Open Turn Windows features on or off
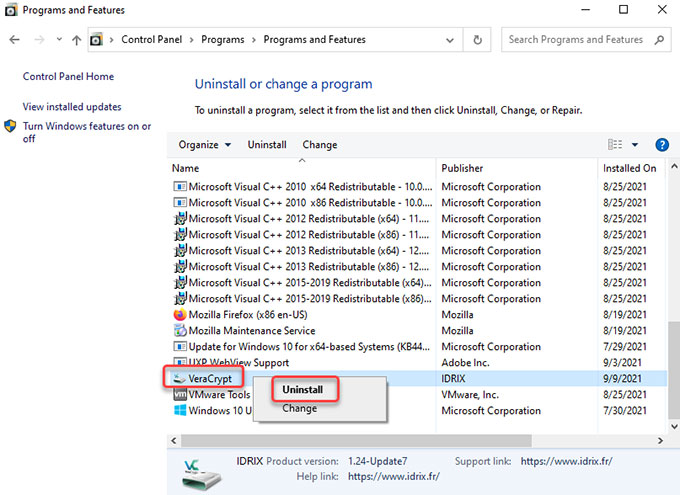680x495 pixels. (87, 132)
